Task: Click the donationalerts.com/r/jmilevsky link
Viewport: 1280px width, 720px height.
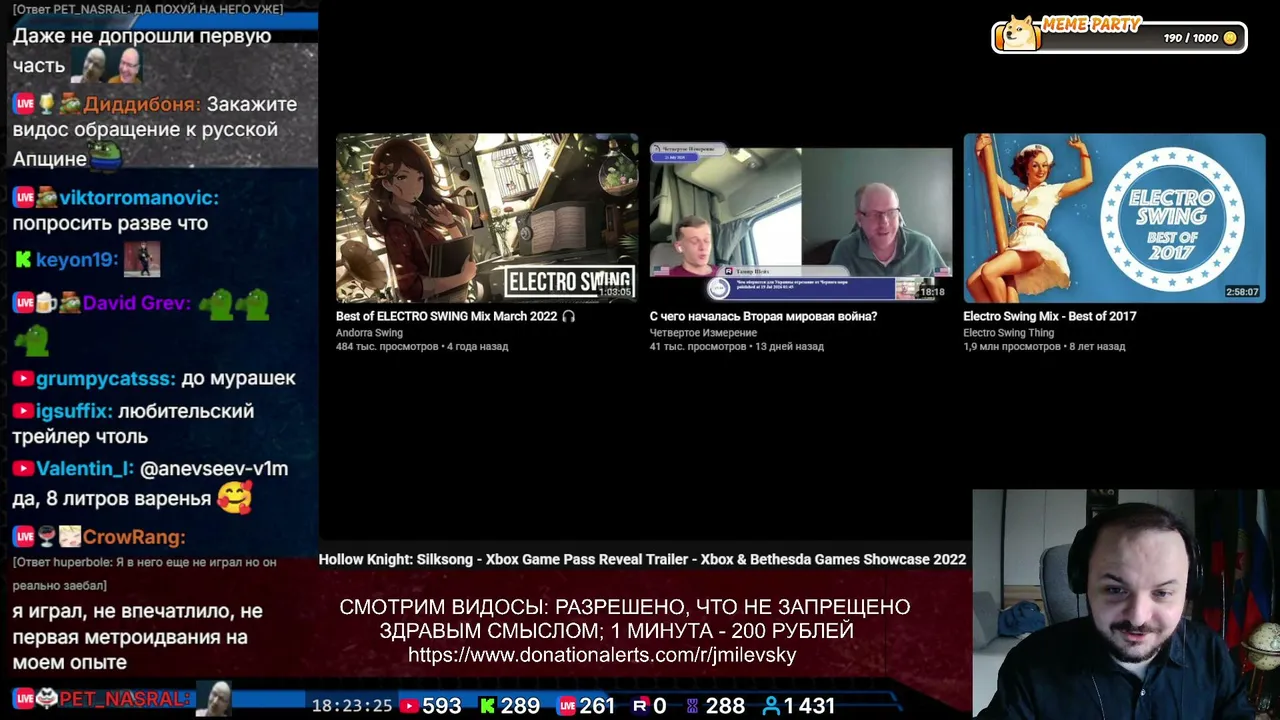Action: pos(602,655)
